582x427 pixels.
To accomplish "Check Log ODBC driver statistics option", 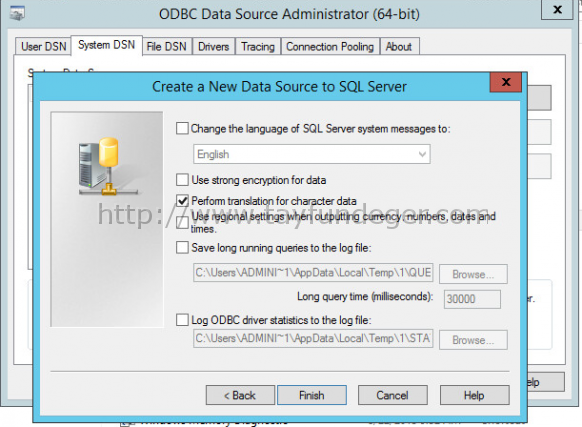I will point(182,320).
